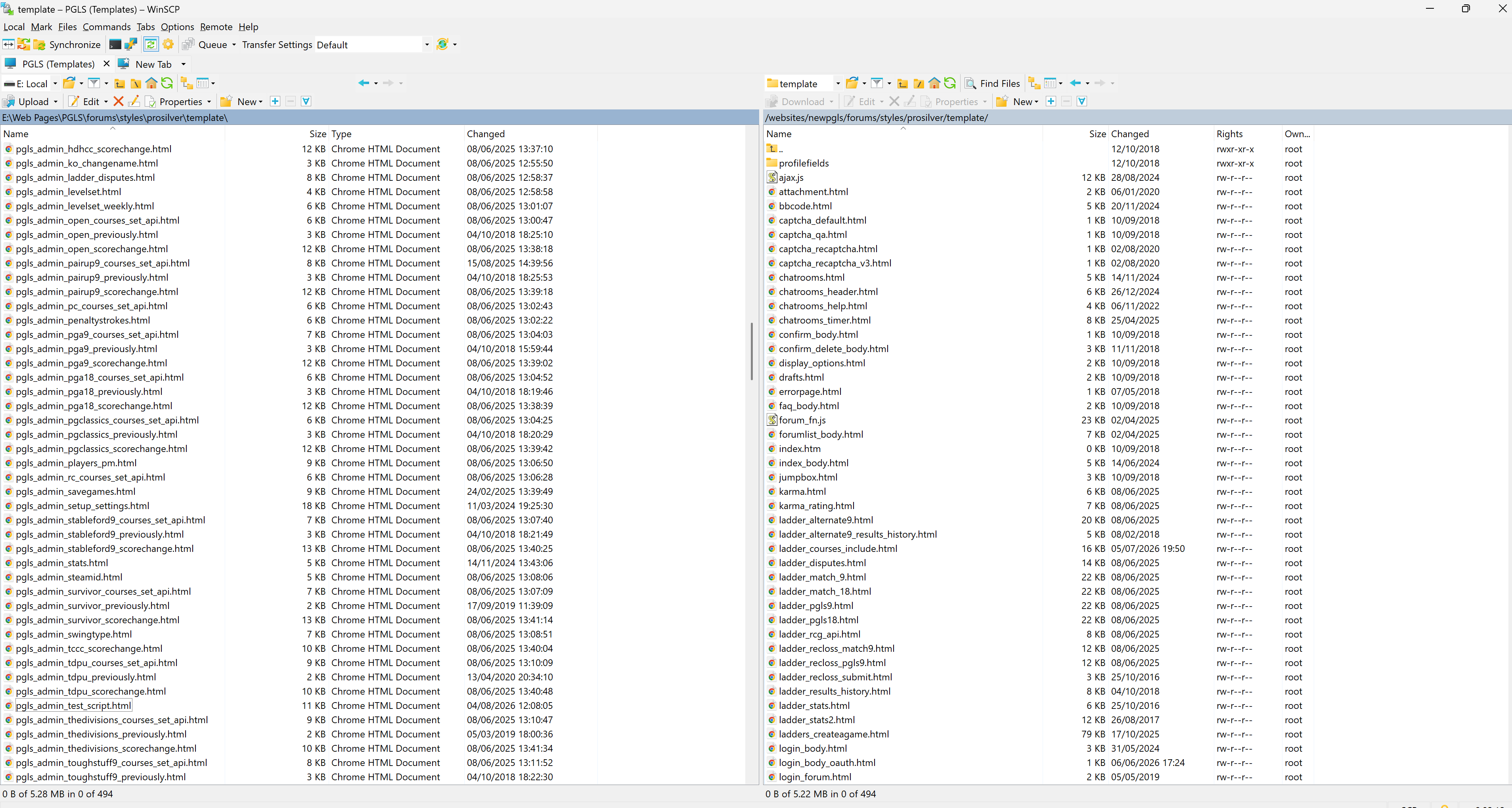1512x808 pixels.
Task: Open the terminal console icon
Action: (115, 45)
